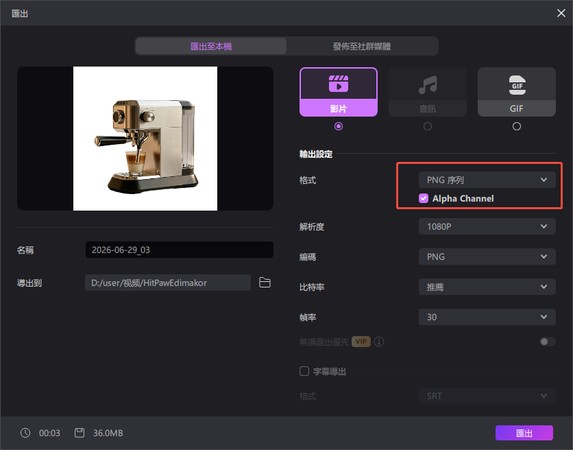Uncheck the Alpha Channel checkbox
This screenshot has height=450, width=573.
[424, 198]
